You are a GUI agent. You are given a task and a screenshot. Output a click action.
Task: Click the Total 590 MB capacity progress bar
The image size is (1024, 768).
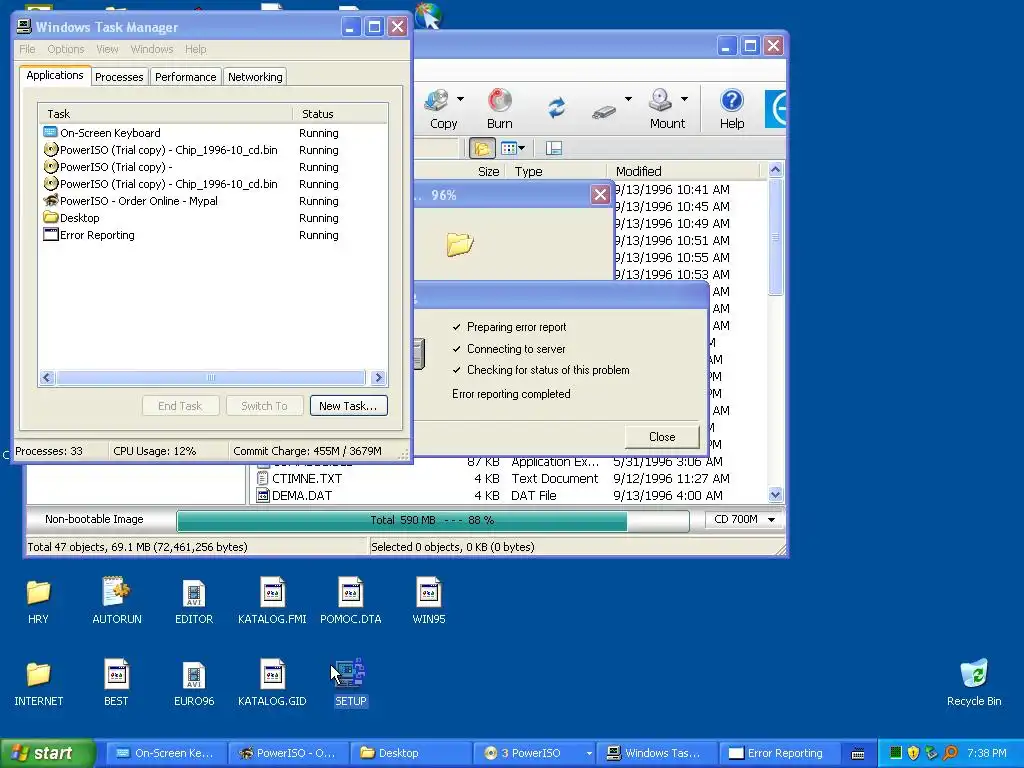[x=432, y=520]
